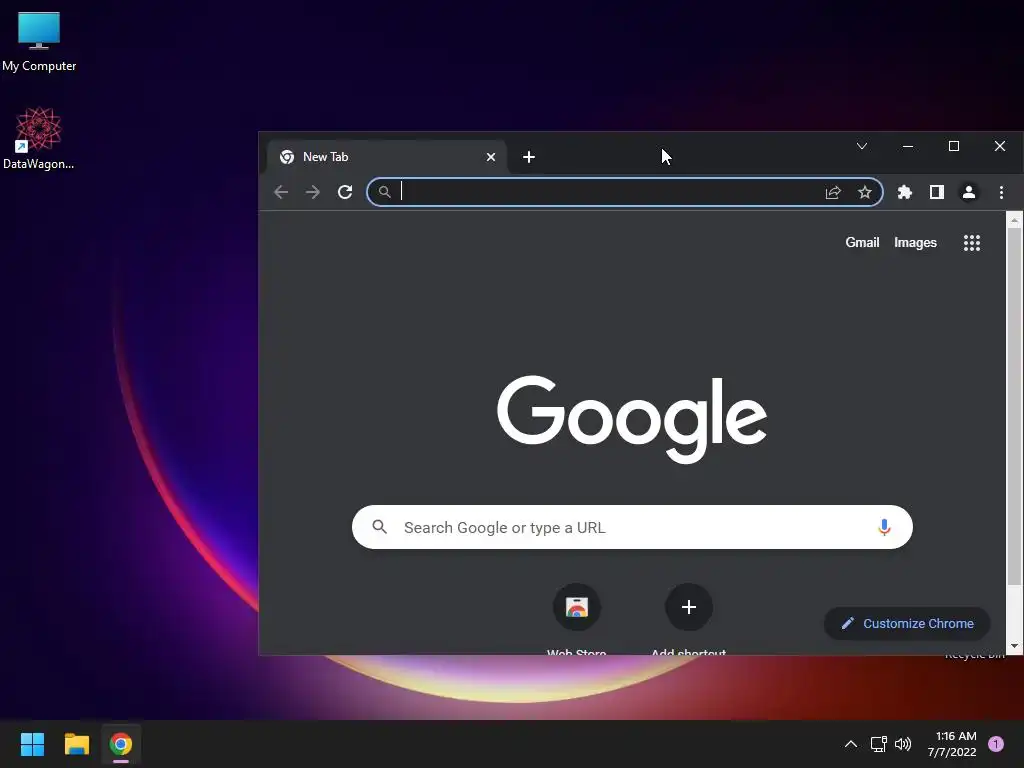1024x768 pixels.
Task: Reload the page in Chrome
Action: pyautogui.click(x=345, y=192)
